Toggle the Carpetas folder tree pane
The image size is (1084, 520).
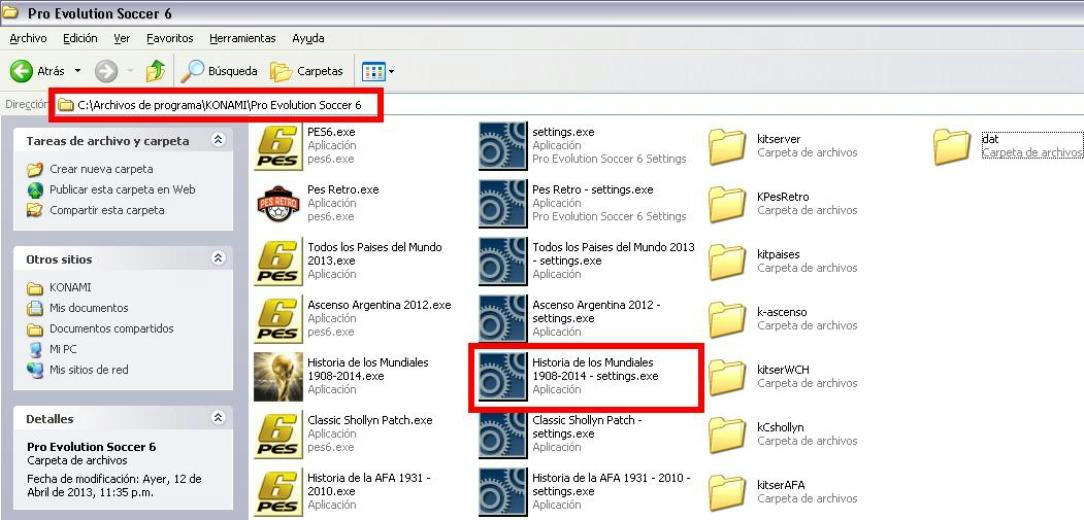tap(307, 71)
